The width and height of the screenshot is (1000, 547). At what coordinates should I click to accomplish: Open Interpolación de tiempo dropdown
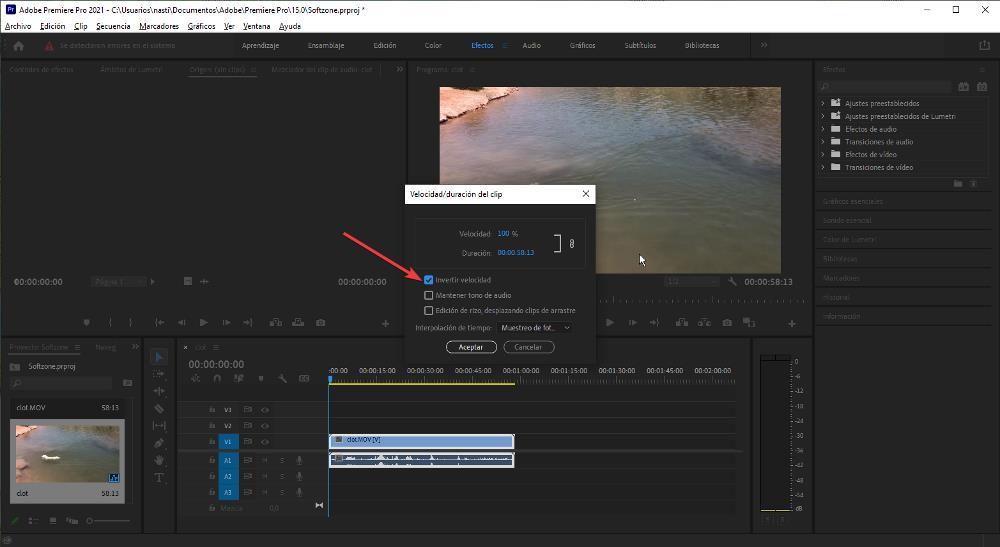(534, 328)
